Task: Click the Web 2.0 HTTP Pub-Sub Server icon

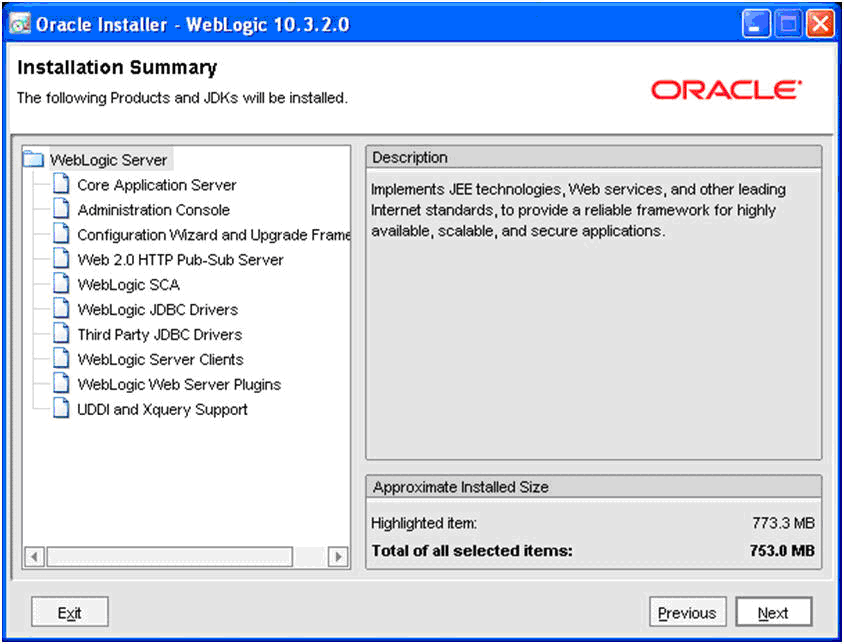Action: coord(61,259)
